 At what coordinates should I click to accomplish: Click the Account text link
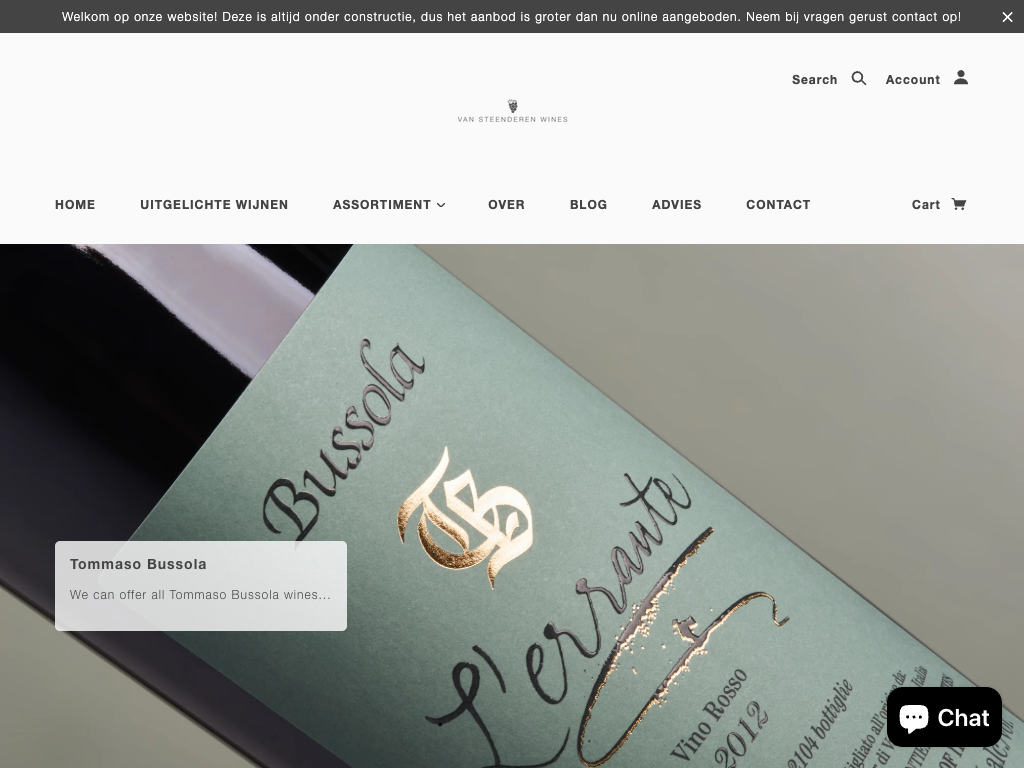coord(912,80)
